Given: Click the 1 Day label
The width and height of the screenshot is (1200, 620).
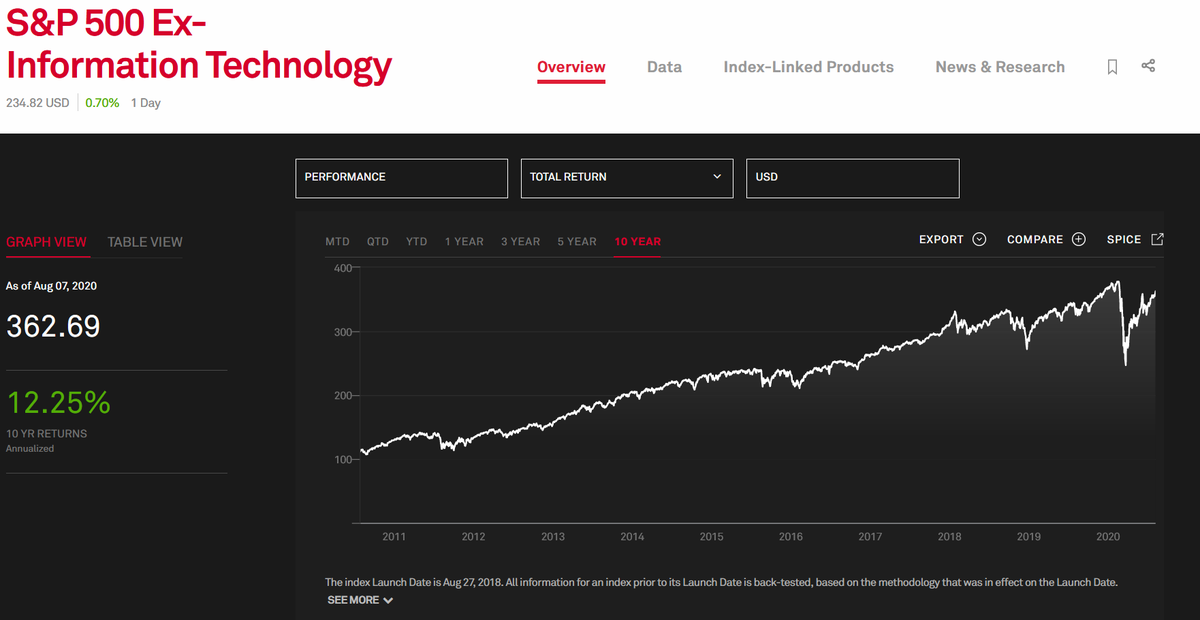Looking at the screenshot, I should (x=146, y=103).
